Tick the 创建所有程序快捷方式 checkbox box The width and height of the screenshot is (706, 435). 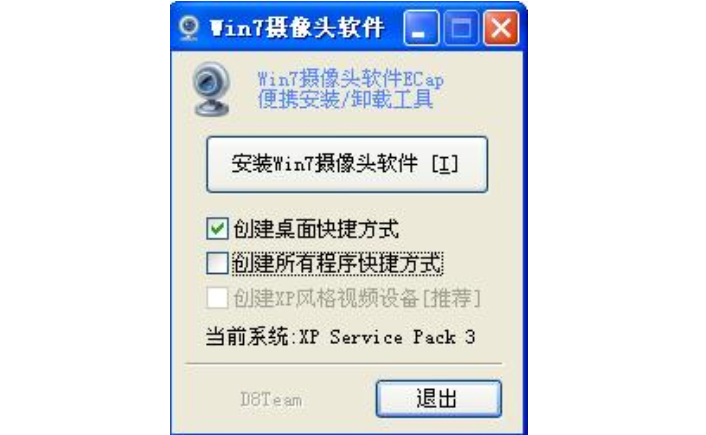[217, 263]
